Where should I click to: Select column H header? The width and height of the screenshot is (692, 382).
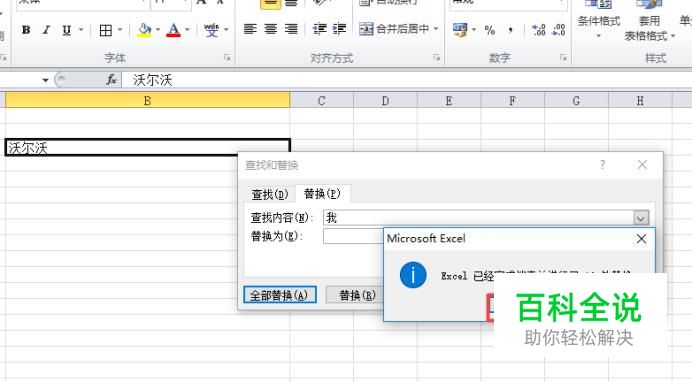[640, 101]
